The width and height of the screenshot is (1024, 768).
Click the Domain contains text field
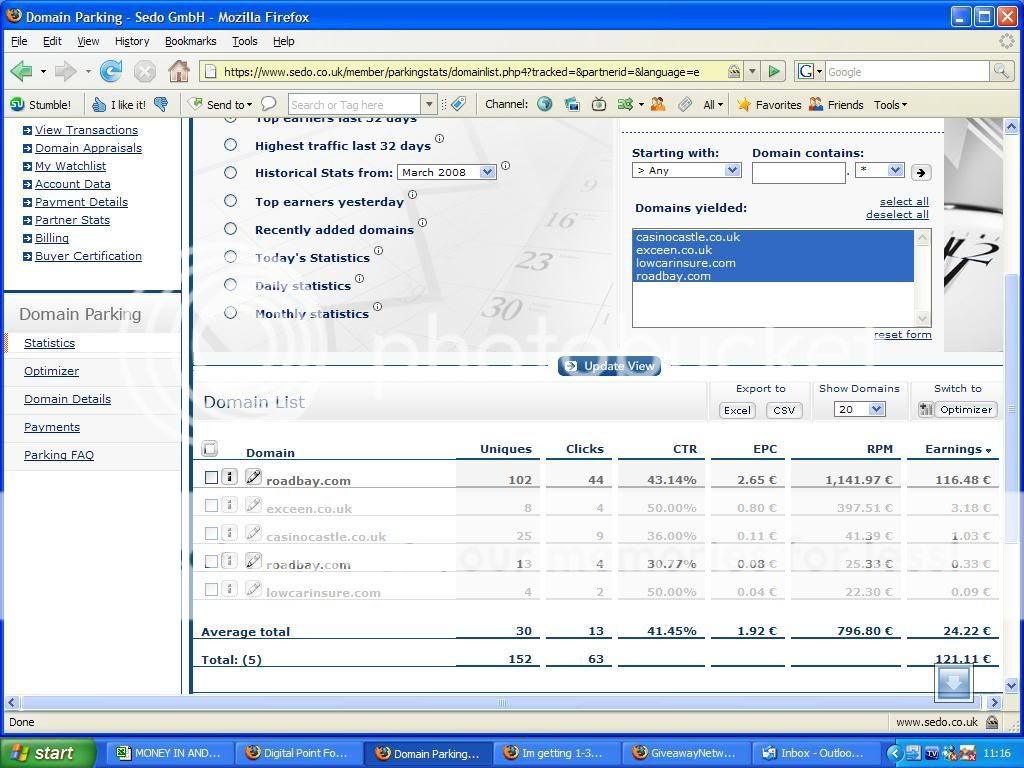(799, 172)
